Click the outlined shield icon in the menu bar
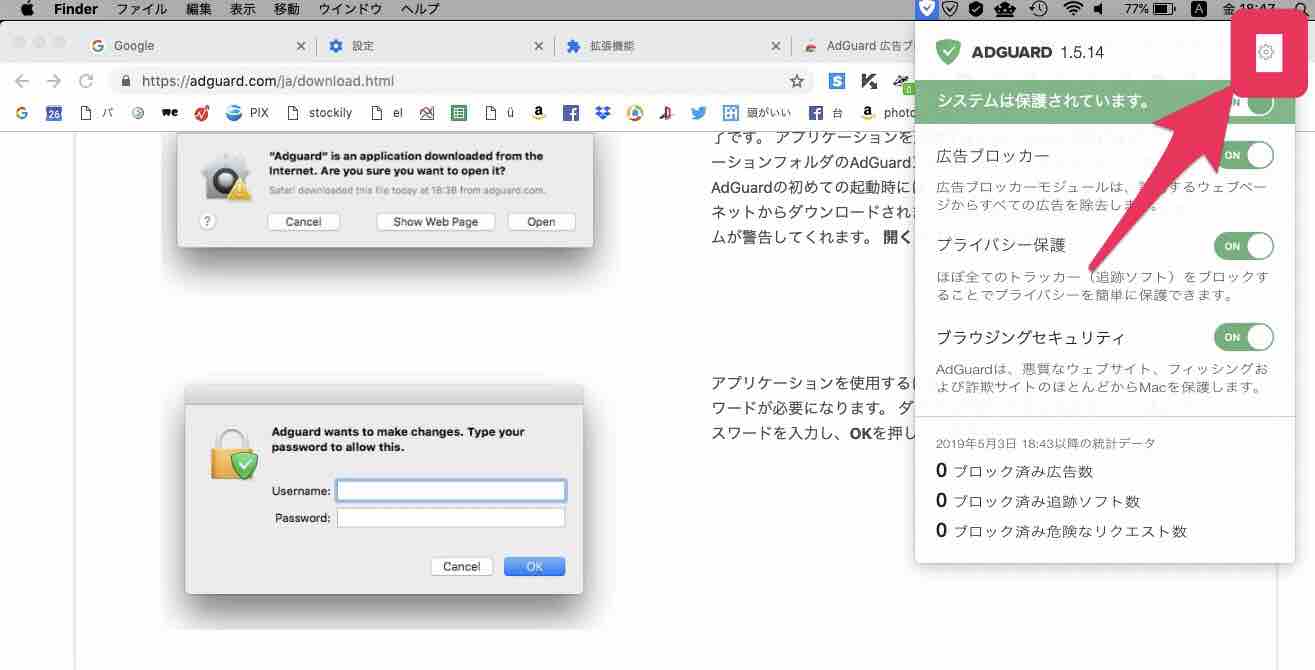This screenshot has width=1315, height=670. click(951, 9)
